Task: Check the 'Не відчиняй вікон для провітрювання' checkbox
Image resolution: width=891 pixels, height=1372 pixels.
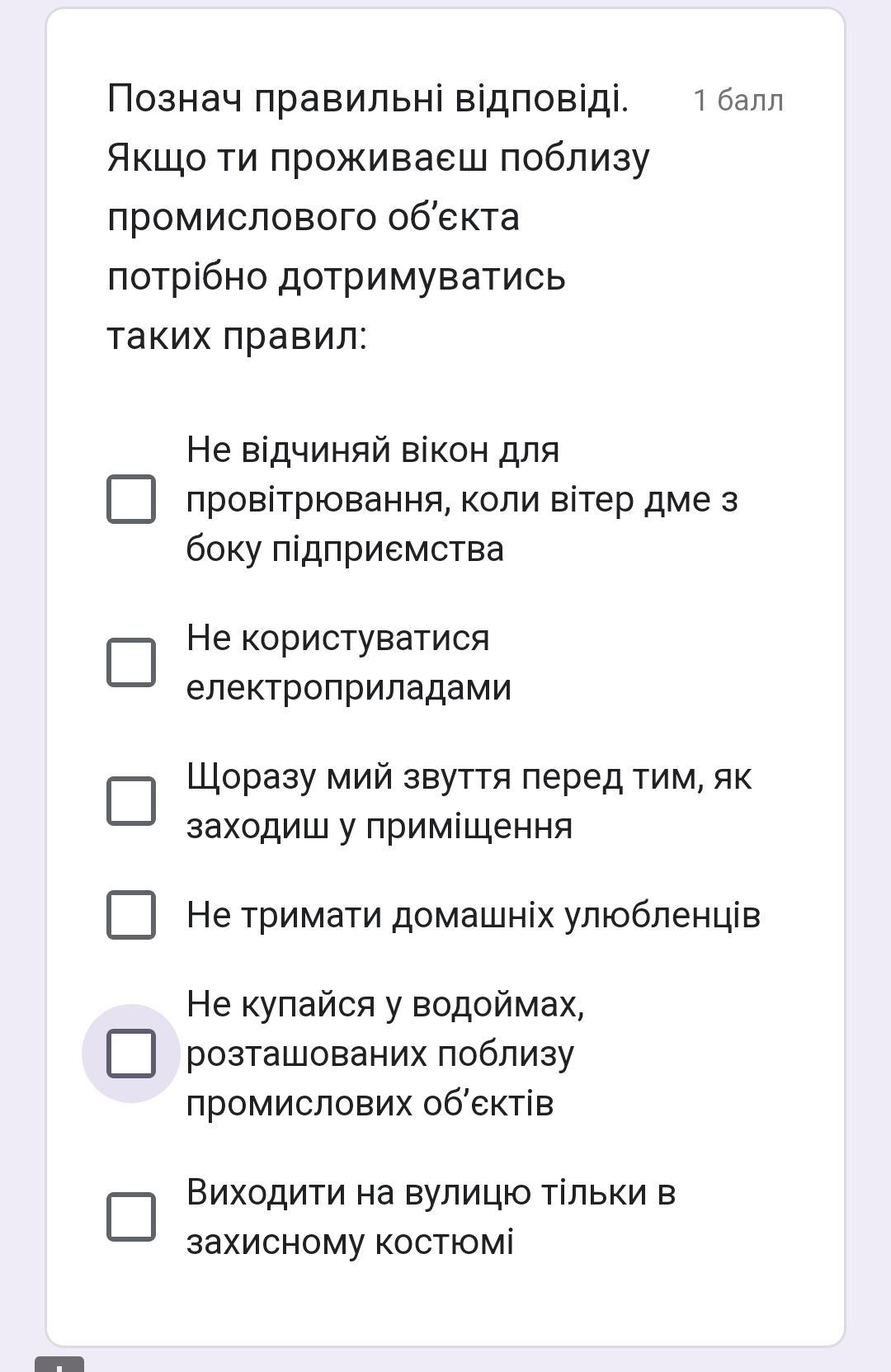Action: tap(131, 499)
